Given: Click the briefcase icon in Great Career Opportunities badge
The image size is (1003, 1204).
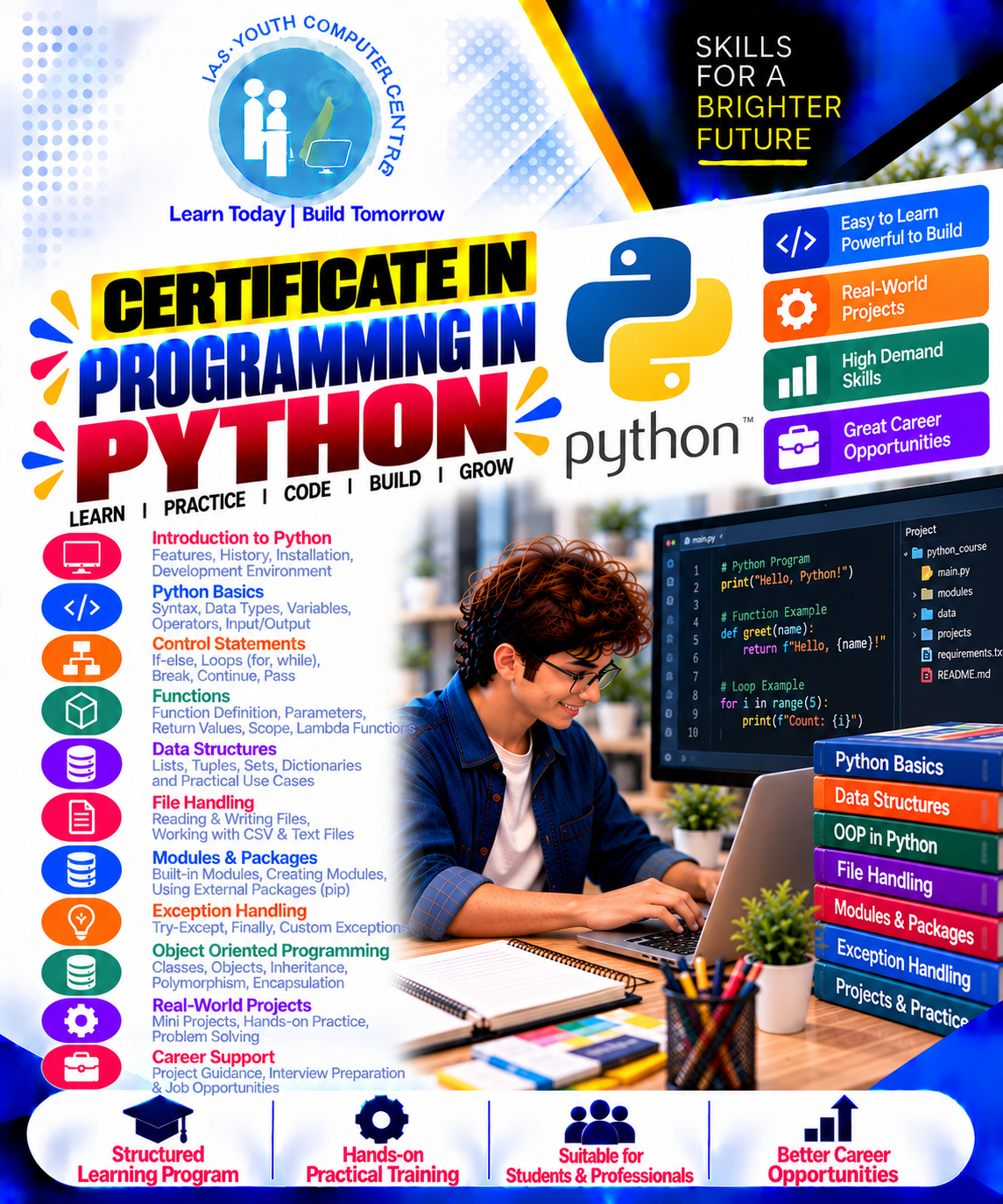Looking at the screenshot, I should [x=798, y=446].
